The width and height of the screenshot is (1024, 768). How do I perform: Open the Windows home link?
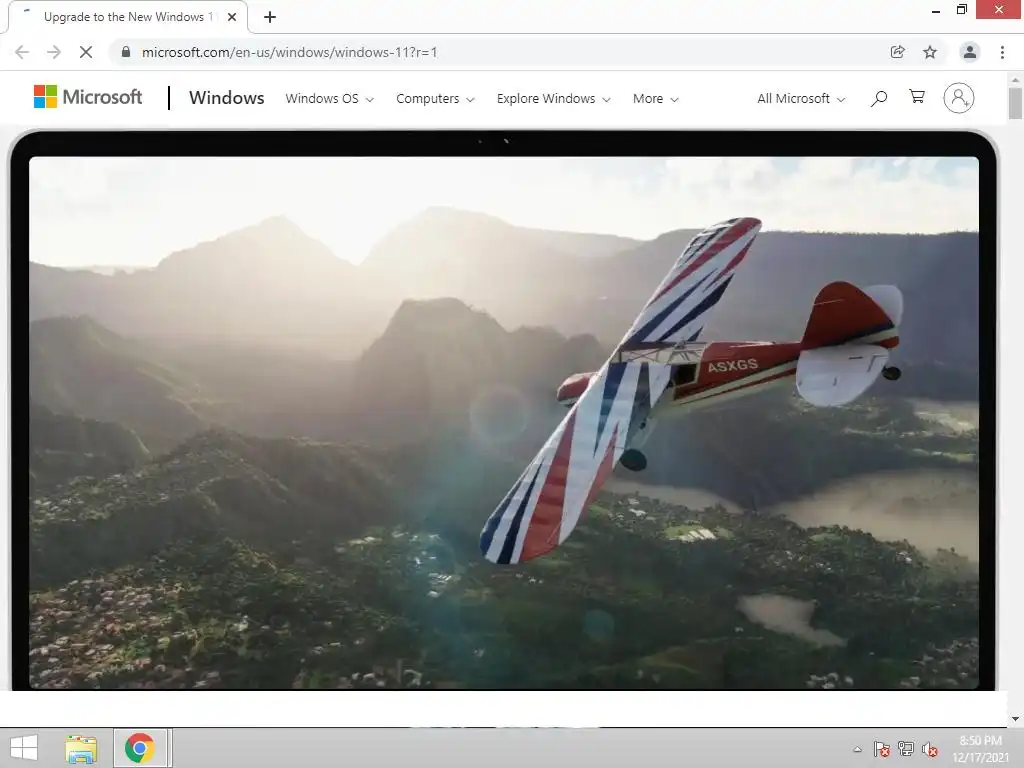point(227,98)
